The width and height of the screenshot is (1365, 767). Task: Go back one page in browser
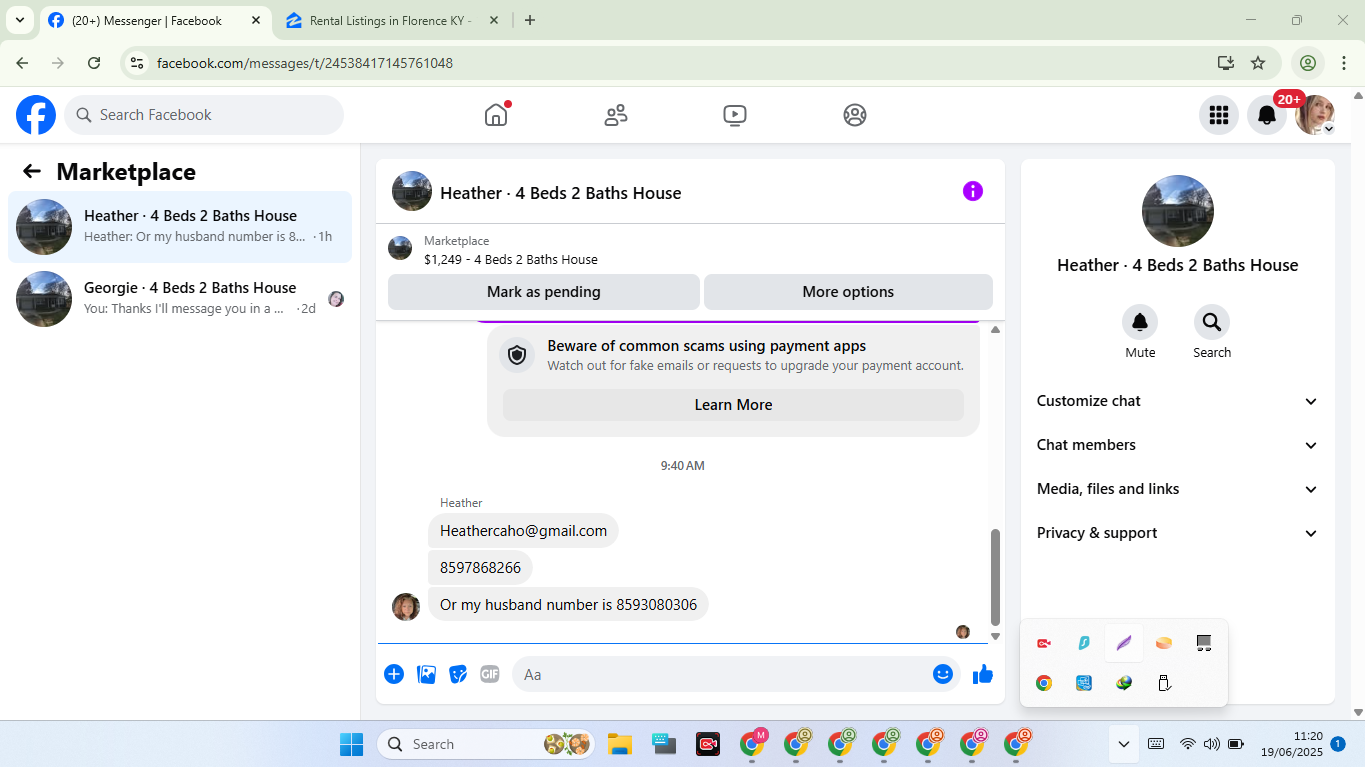tap(22, 63)
